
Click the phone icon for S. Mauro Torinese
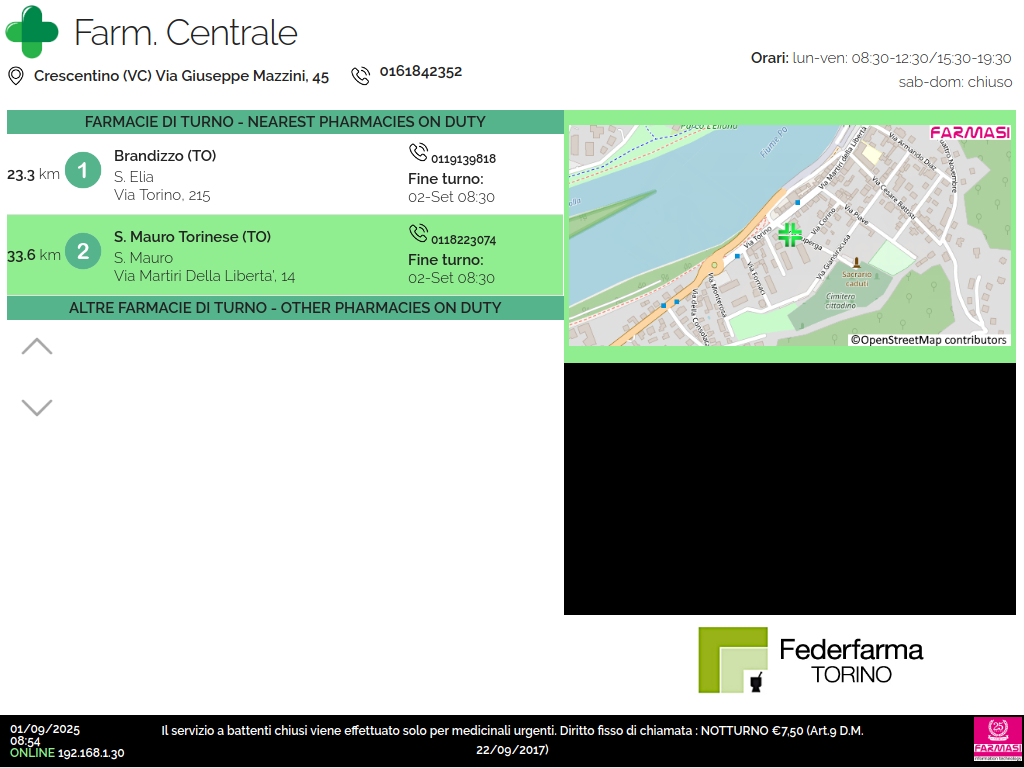click(418, 233)
